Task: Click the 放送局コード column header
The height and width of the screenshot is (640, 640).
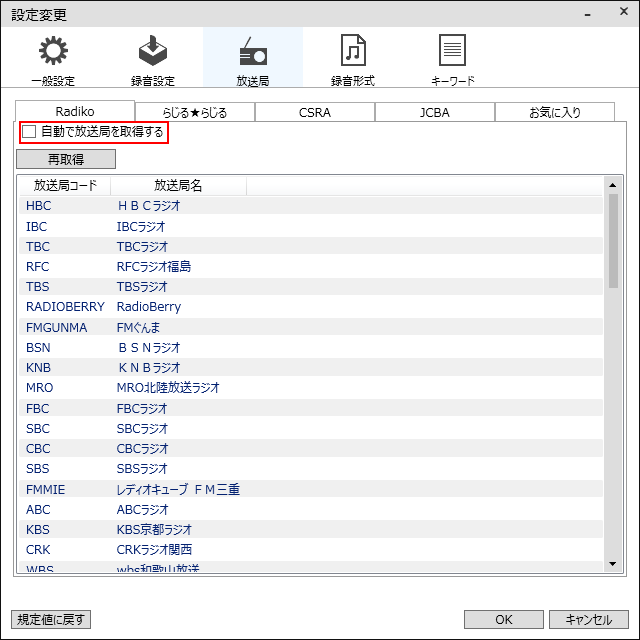Action: click(x=65, y=186)
